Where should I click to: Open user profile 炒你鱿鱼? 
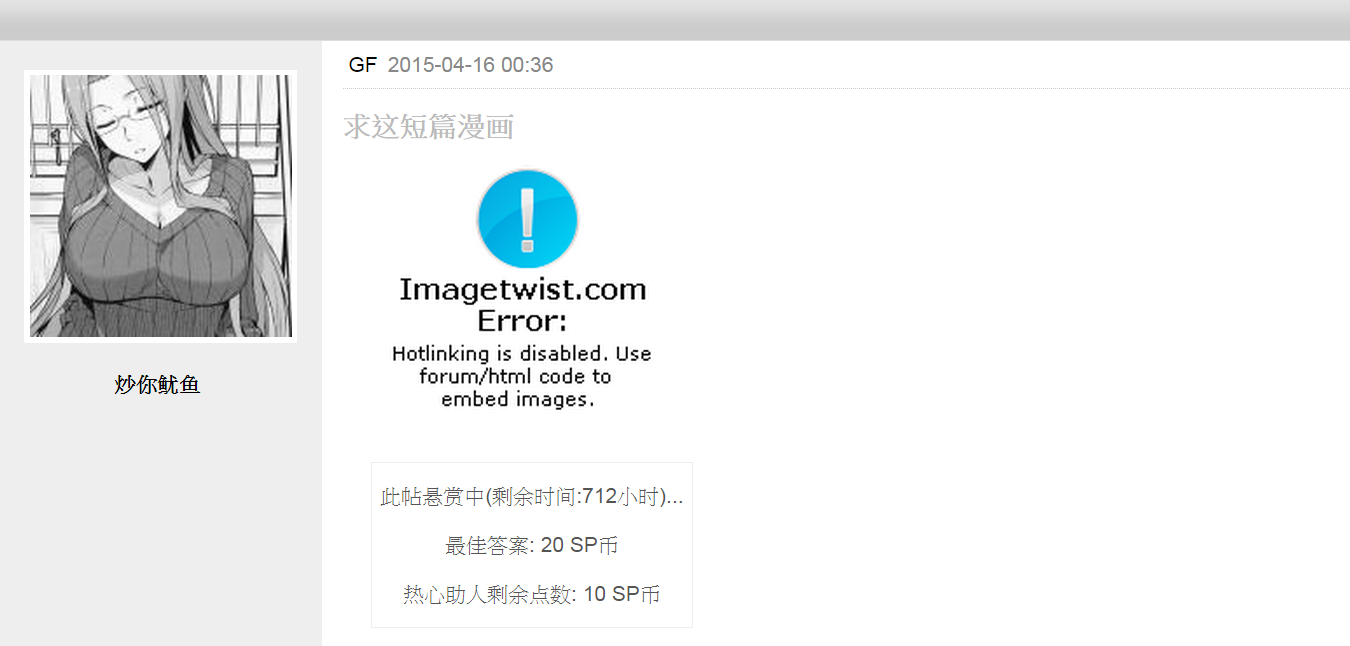157,385
